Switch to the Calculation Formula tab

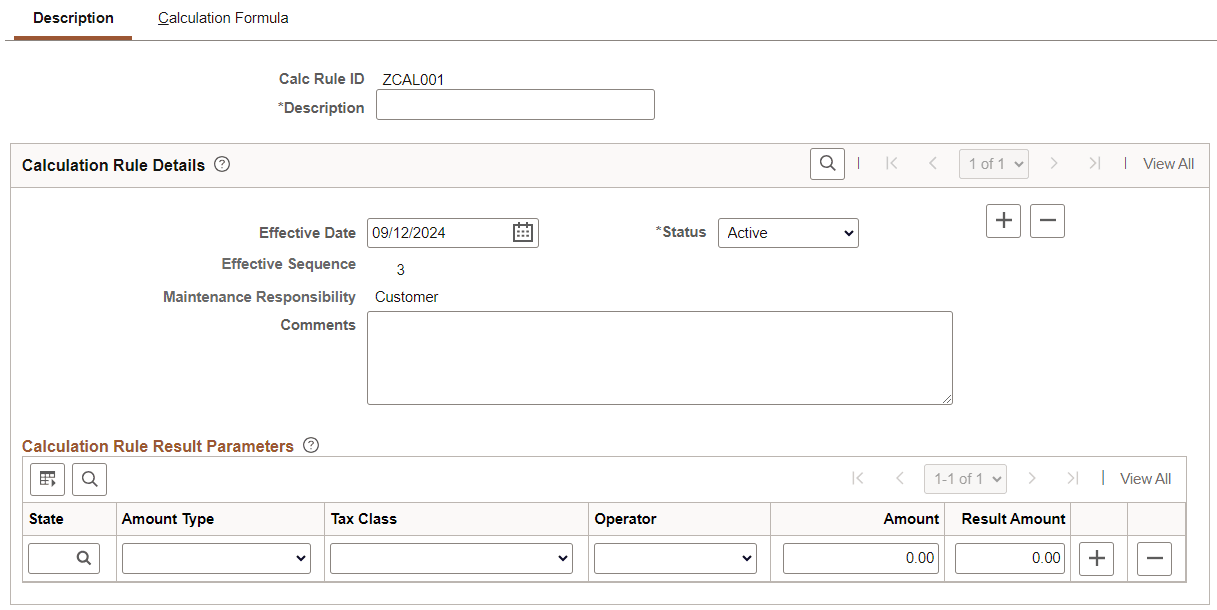pyautogui.click(x=222, y=18)
